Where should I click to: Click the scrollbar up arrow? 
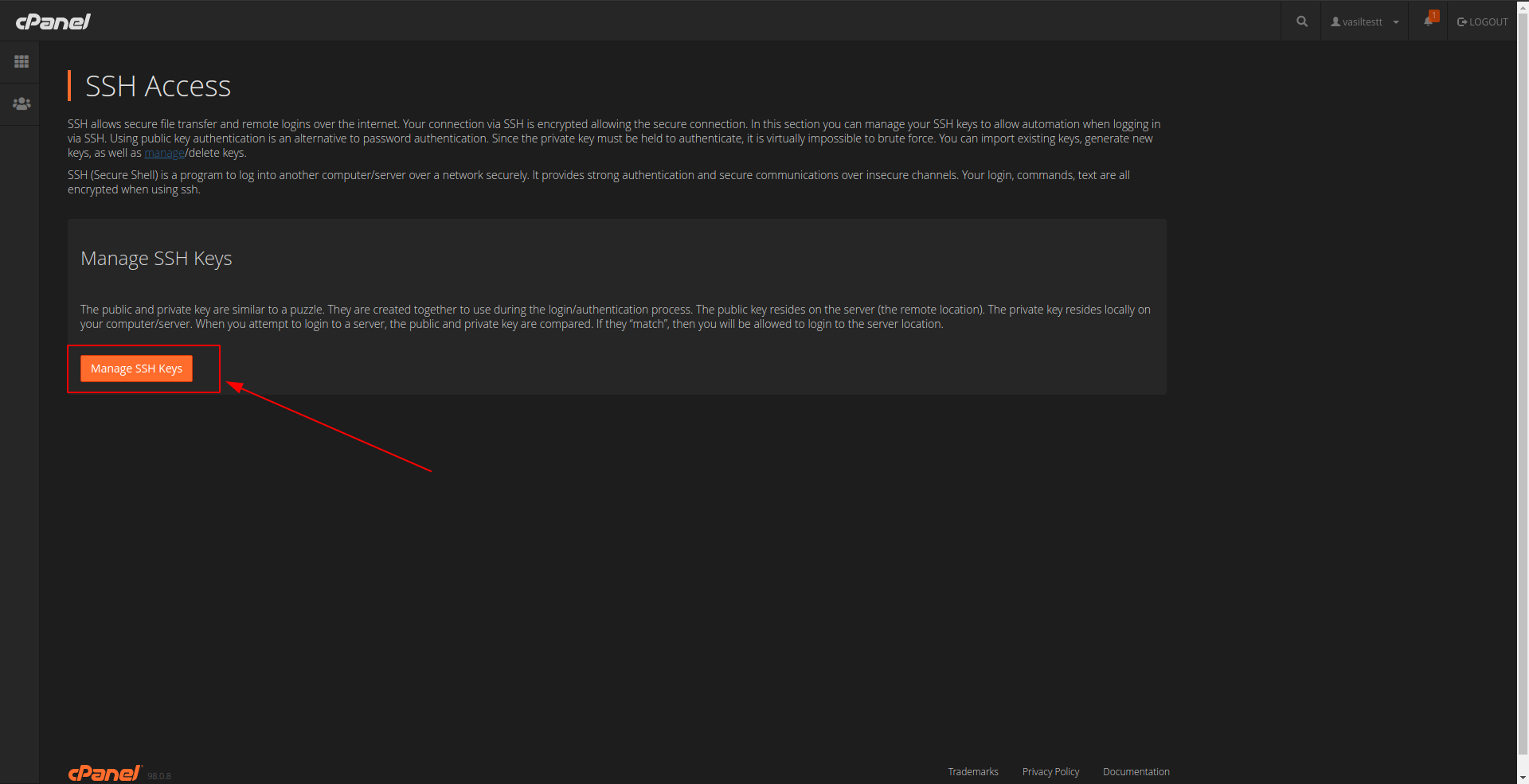(1523, 6)
